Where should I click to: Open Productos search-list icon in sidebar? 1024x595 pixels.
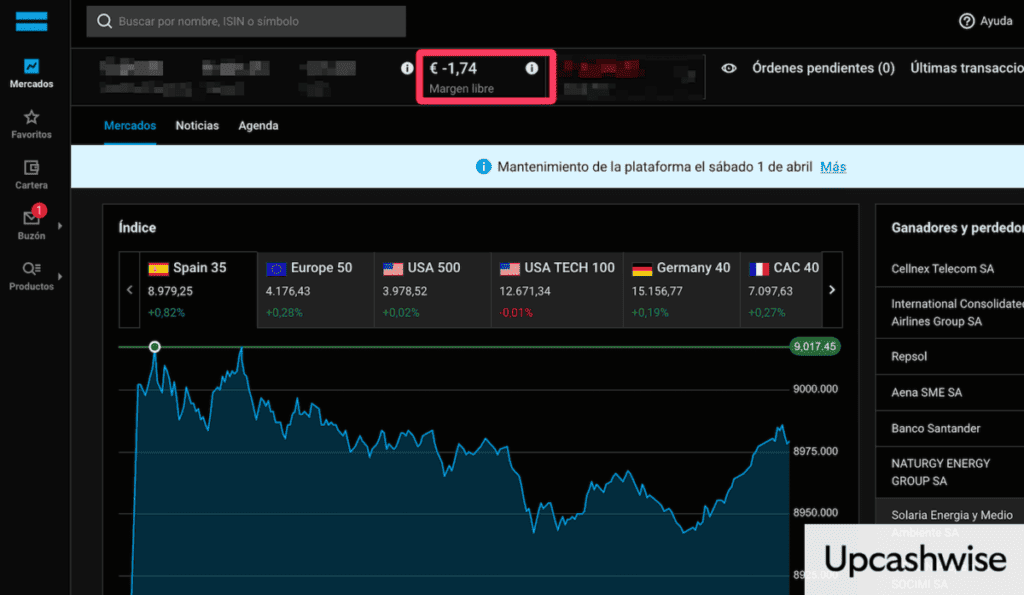tap(31, 268)
